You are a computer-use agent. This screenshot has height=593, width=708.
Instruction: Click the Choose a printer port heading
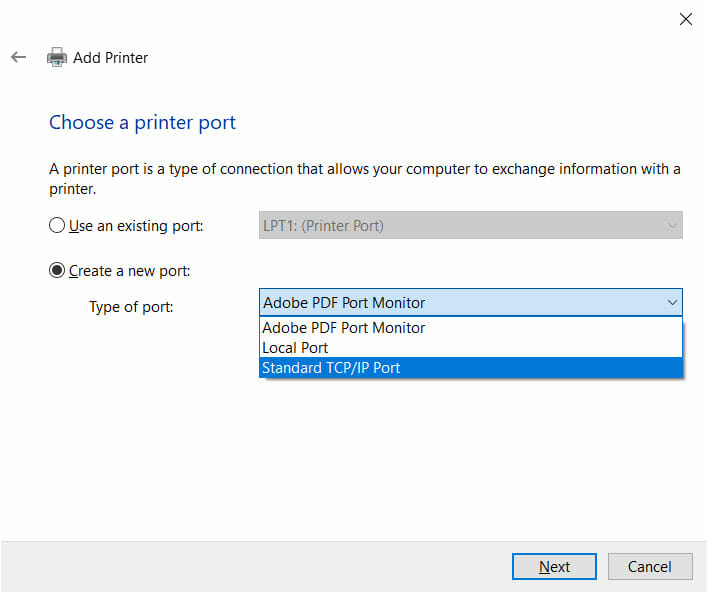[142, 122]
